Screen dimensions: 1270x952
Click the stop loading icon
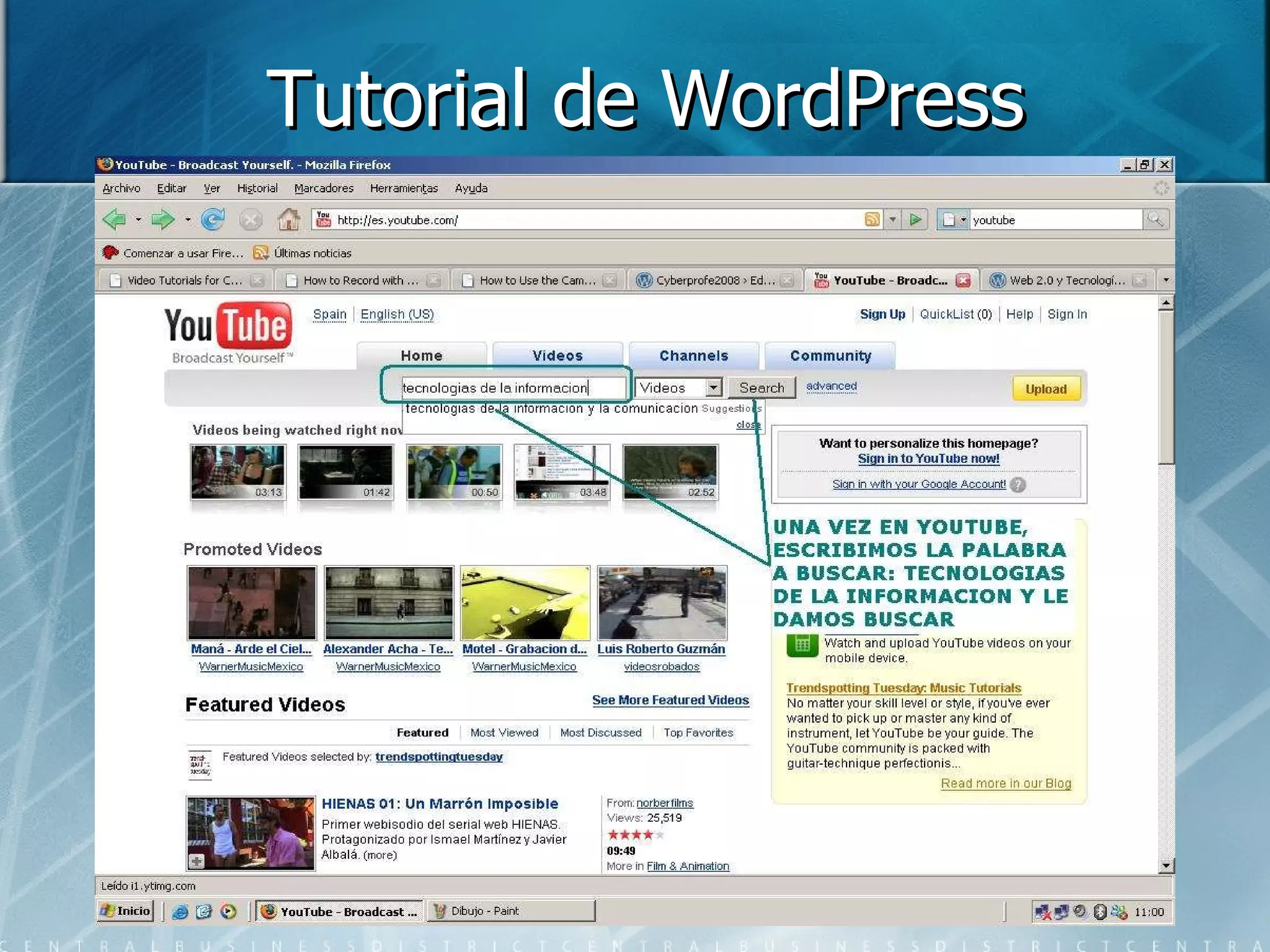[x=251, y=220]
